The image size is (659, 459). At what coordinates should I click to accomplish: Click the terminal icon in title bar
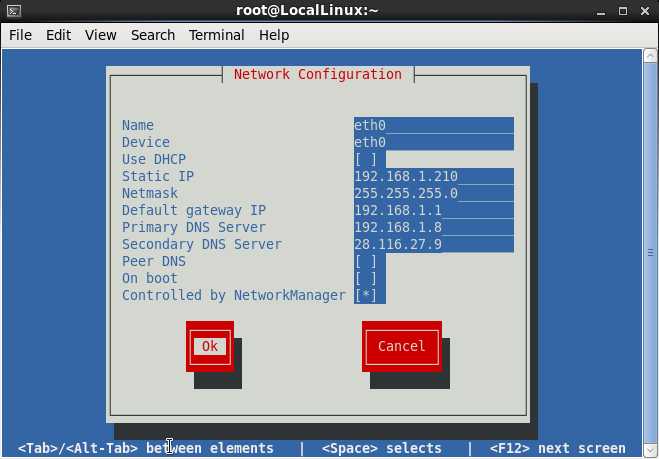(x=14, y=11)
